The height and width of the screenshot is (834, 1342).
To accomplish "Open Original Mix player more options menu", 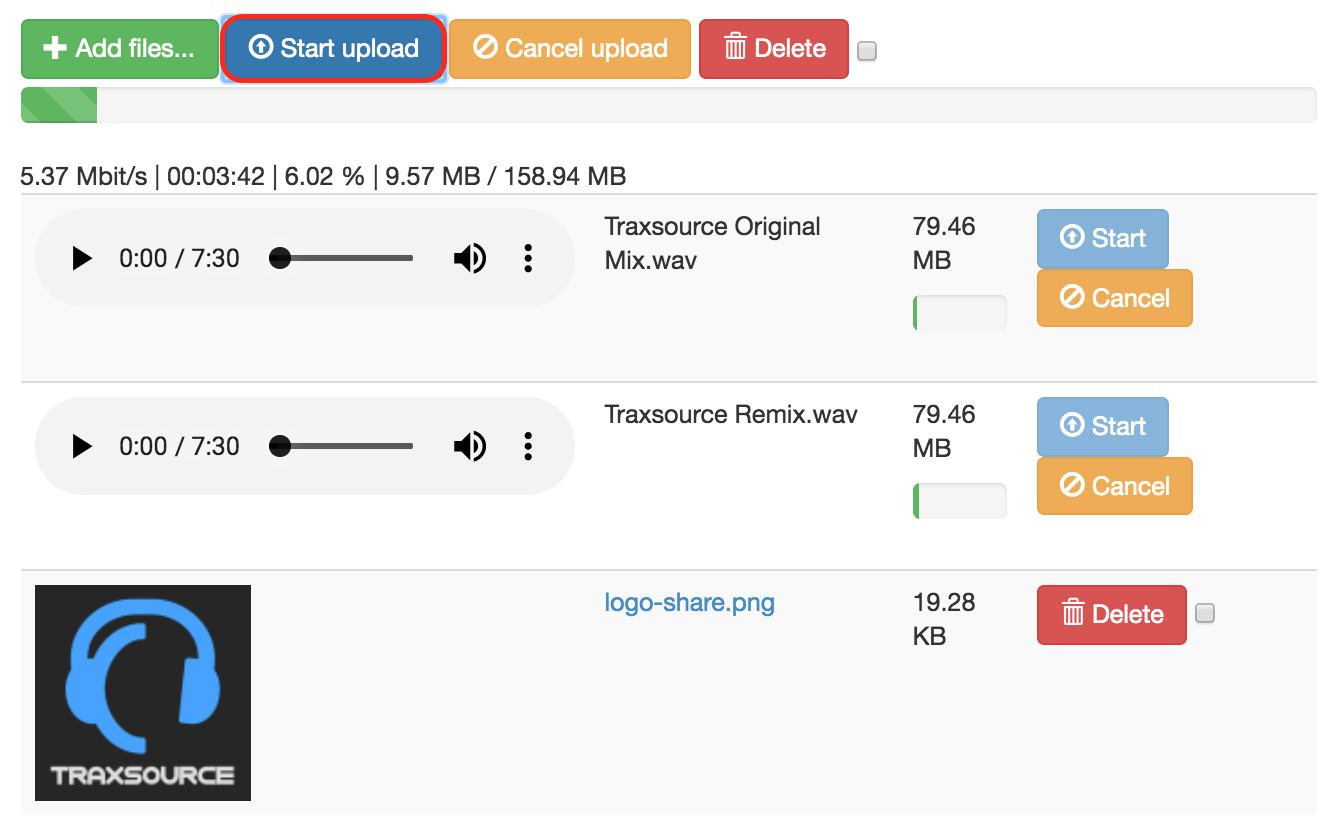I will pos(528,259).
